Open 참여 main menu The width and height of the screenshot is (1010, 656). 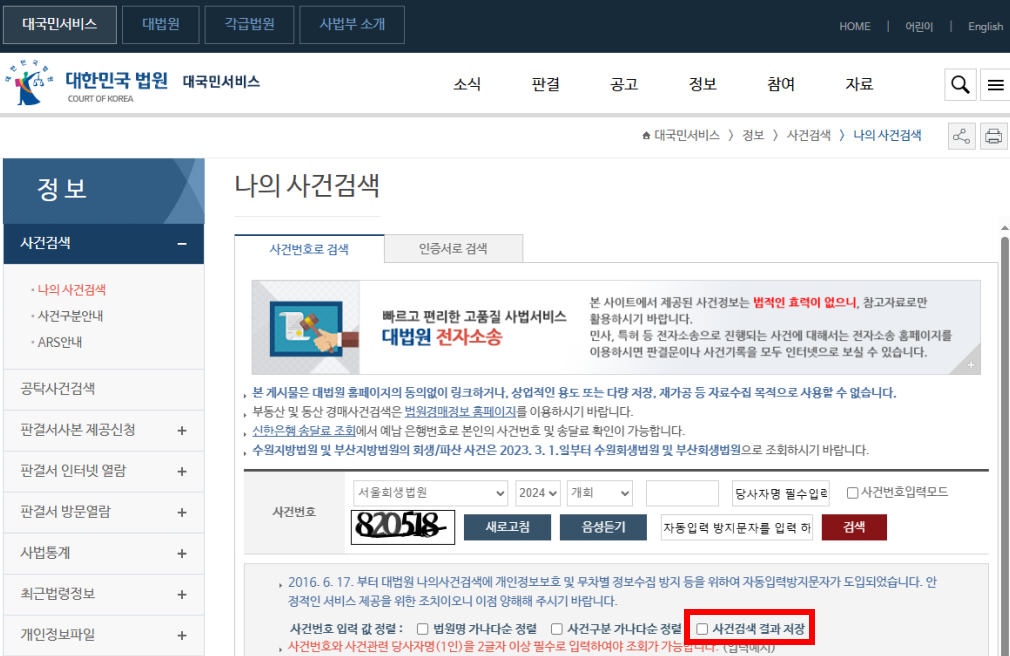(x=781, y=84)
